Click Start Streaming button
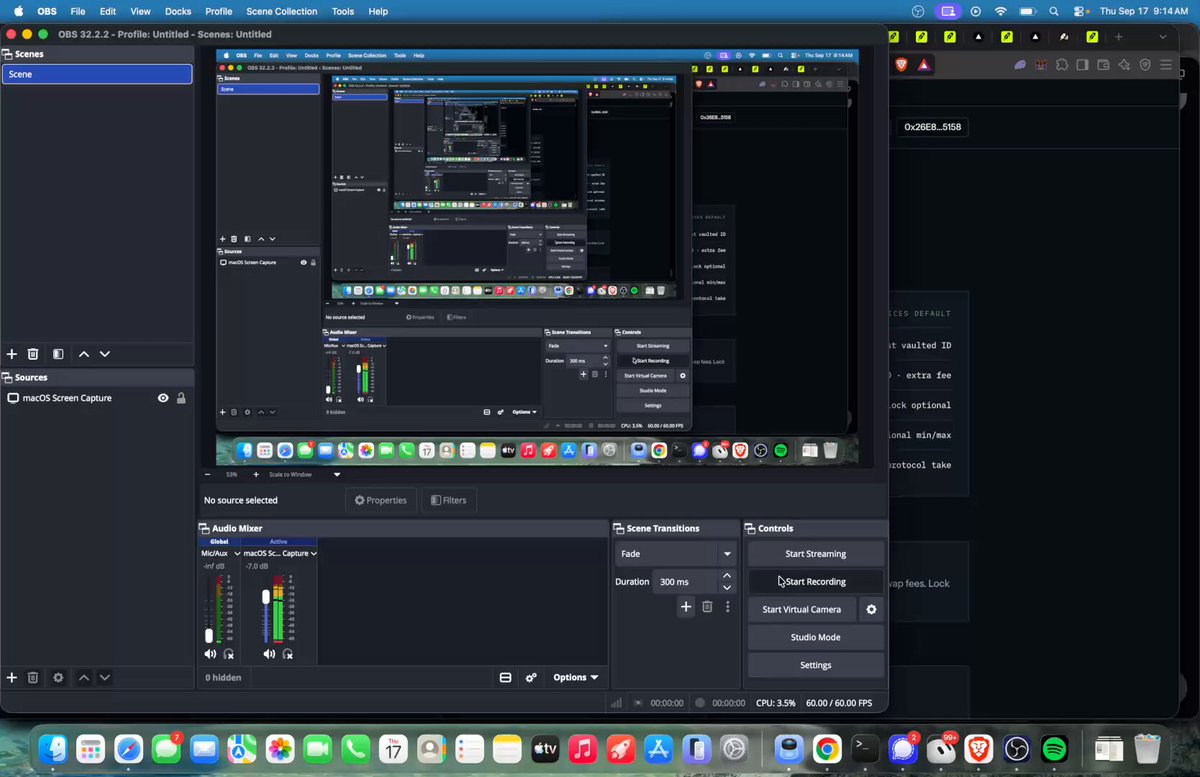1200x777 pixels. [816, 553]
